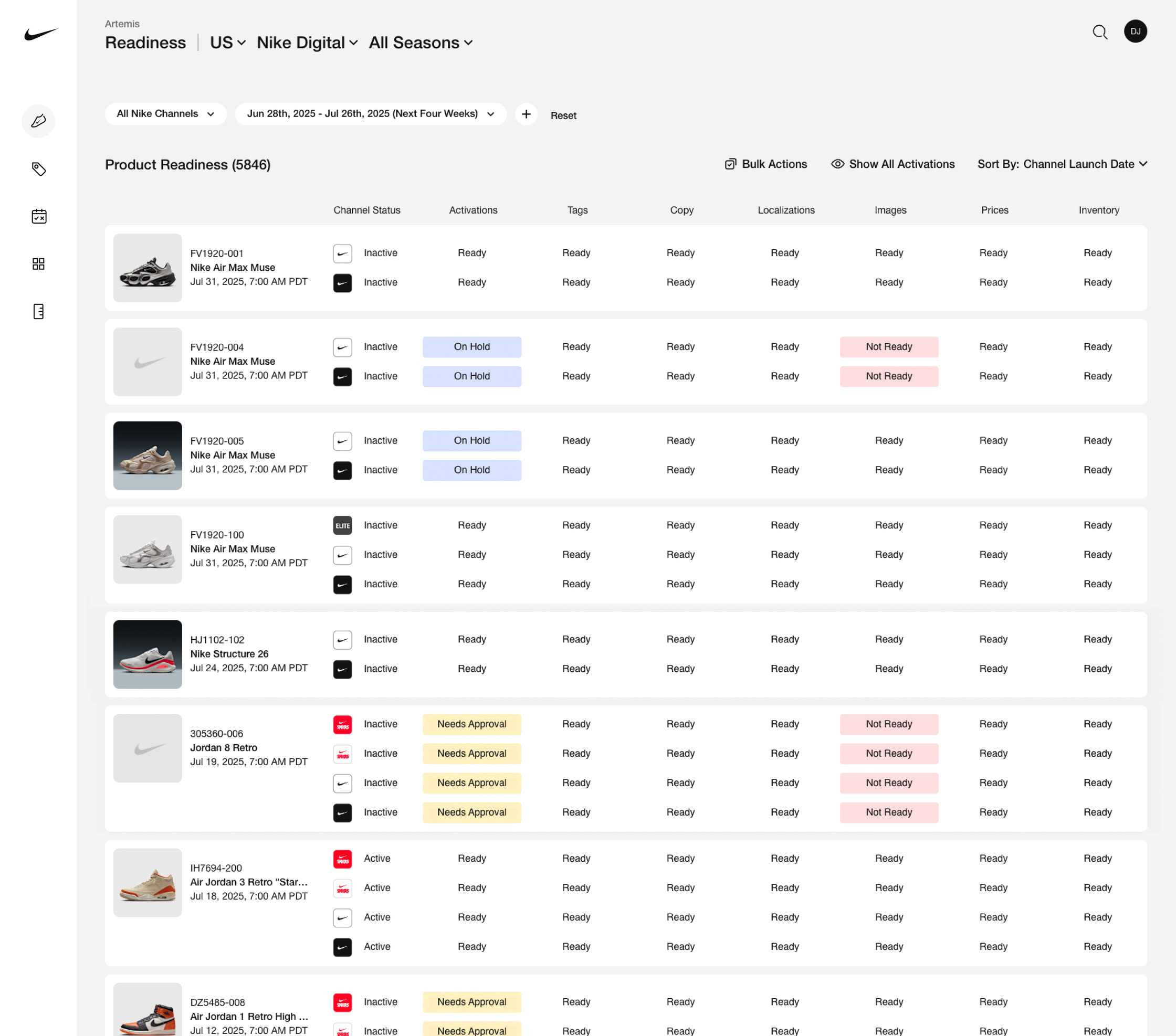Click the Inventory column header
Viewport: 1176px width, 1036px height.
1098,210
